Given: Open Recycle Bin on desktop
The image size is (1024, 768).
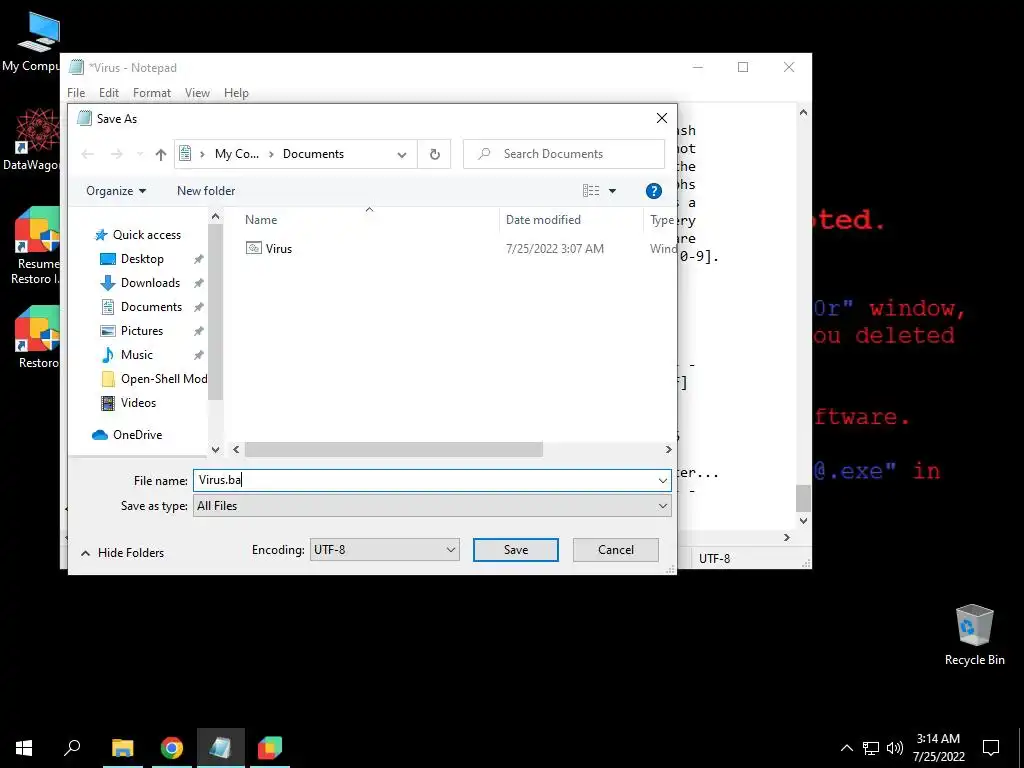Looking at the screenshot, I should click(x=974, y=635).
